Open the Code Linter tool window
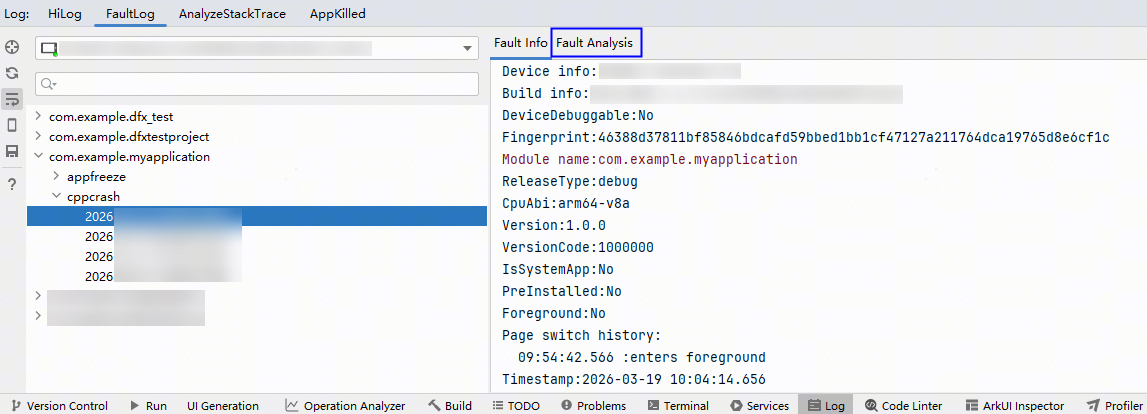Viewport: 1147px width, 414px height. [x=903, y=405]
